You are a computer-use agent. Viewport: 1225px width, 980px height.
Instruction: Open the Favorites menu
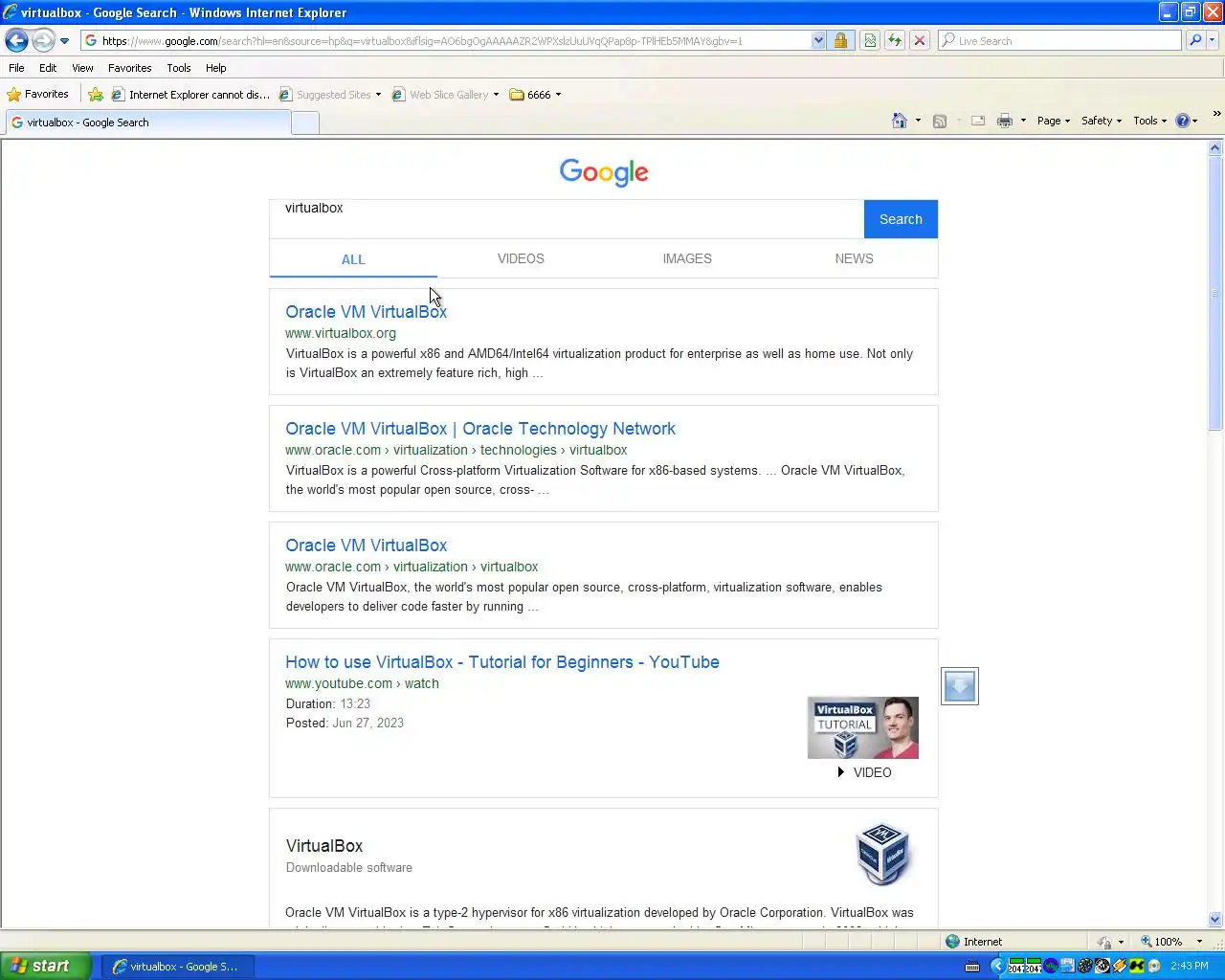[130, 68]
